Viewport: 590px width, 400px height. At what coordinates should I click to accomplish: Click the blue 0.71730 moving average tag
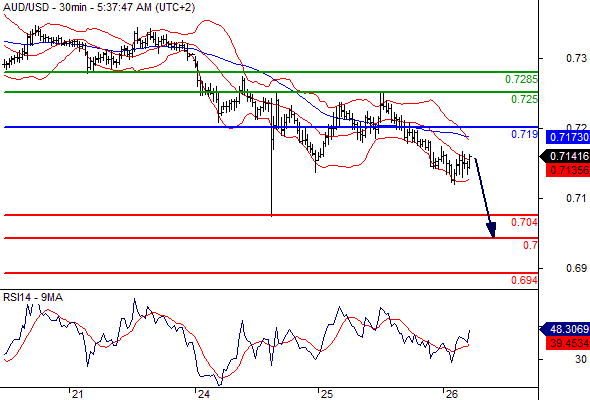click(568, 137)
